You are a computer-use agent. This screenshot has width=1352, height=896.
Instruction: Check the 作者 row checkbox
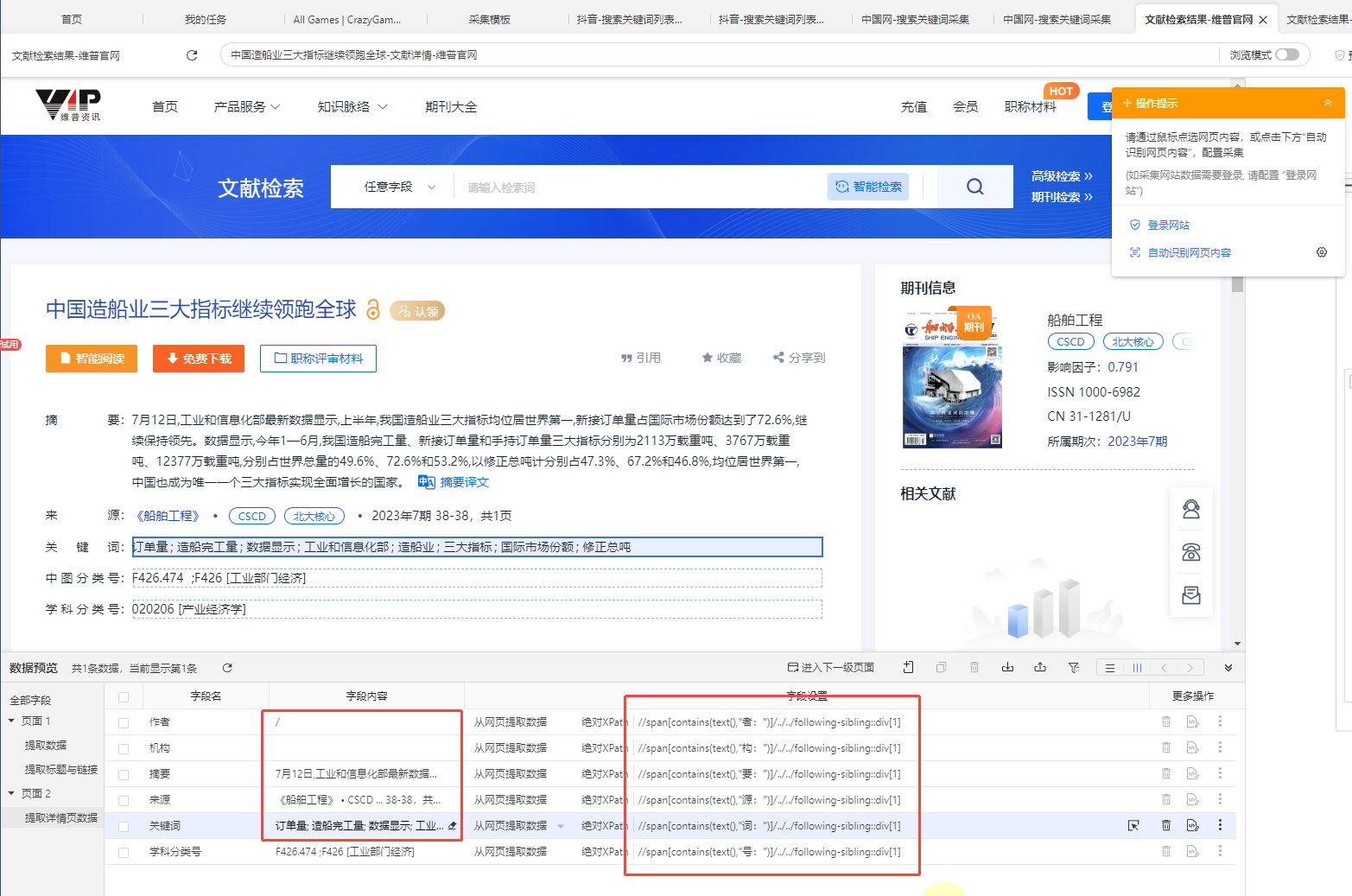124,722
